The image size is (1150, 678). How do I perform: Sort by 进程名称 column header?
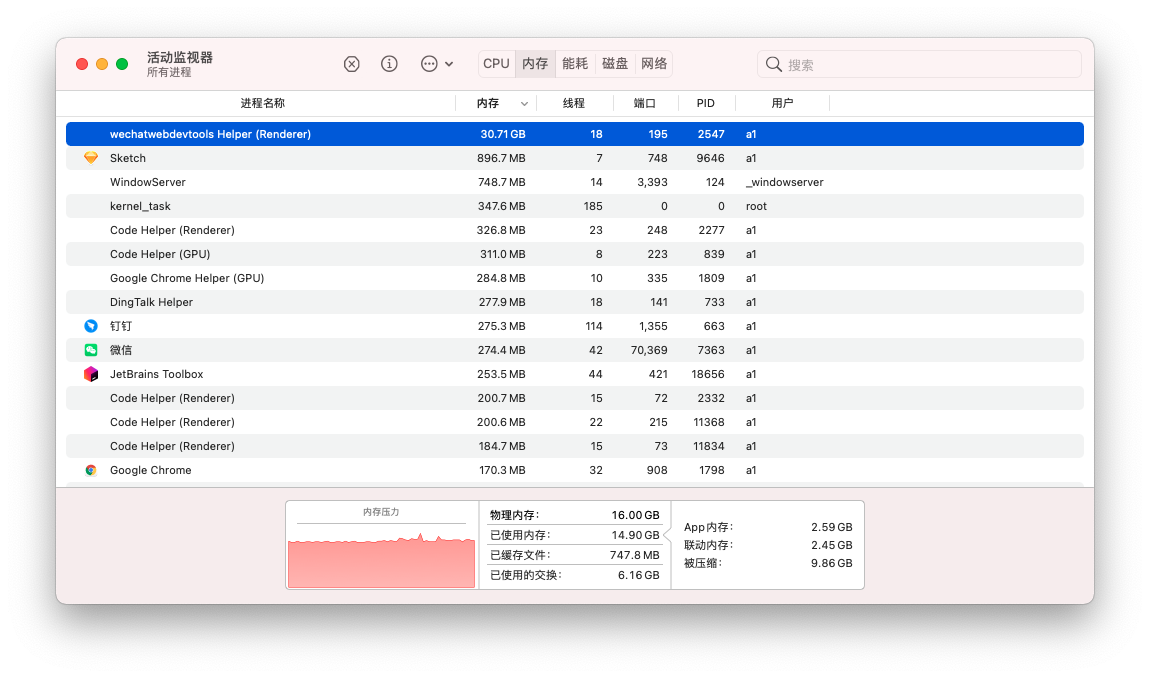pyautogui.click(x=263, y=103)
